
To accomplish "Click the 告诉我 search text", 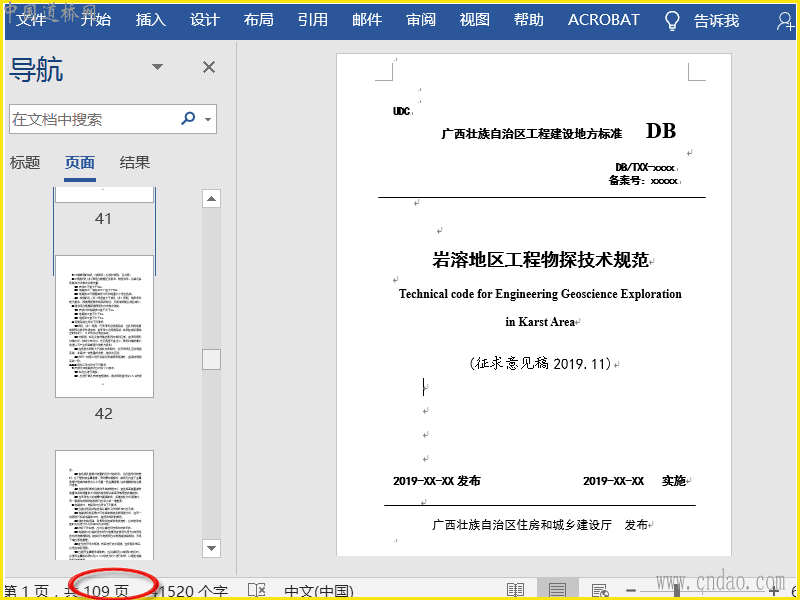I will tap(716, 20).
